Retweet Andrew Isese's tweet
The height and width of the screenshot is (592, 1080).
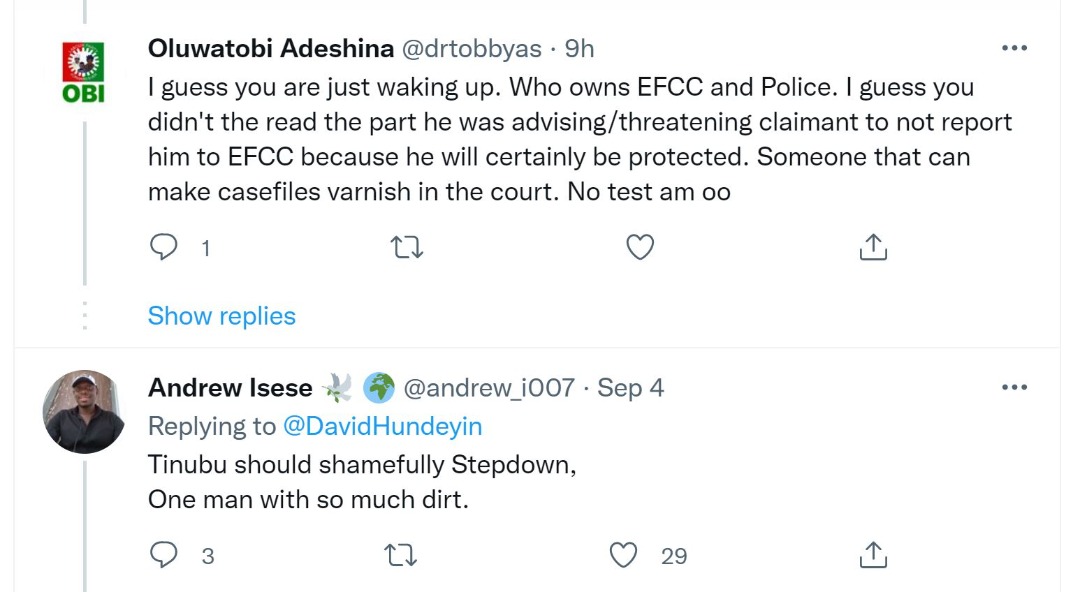coord(401,555)
